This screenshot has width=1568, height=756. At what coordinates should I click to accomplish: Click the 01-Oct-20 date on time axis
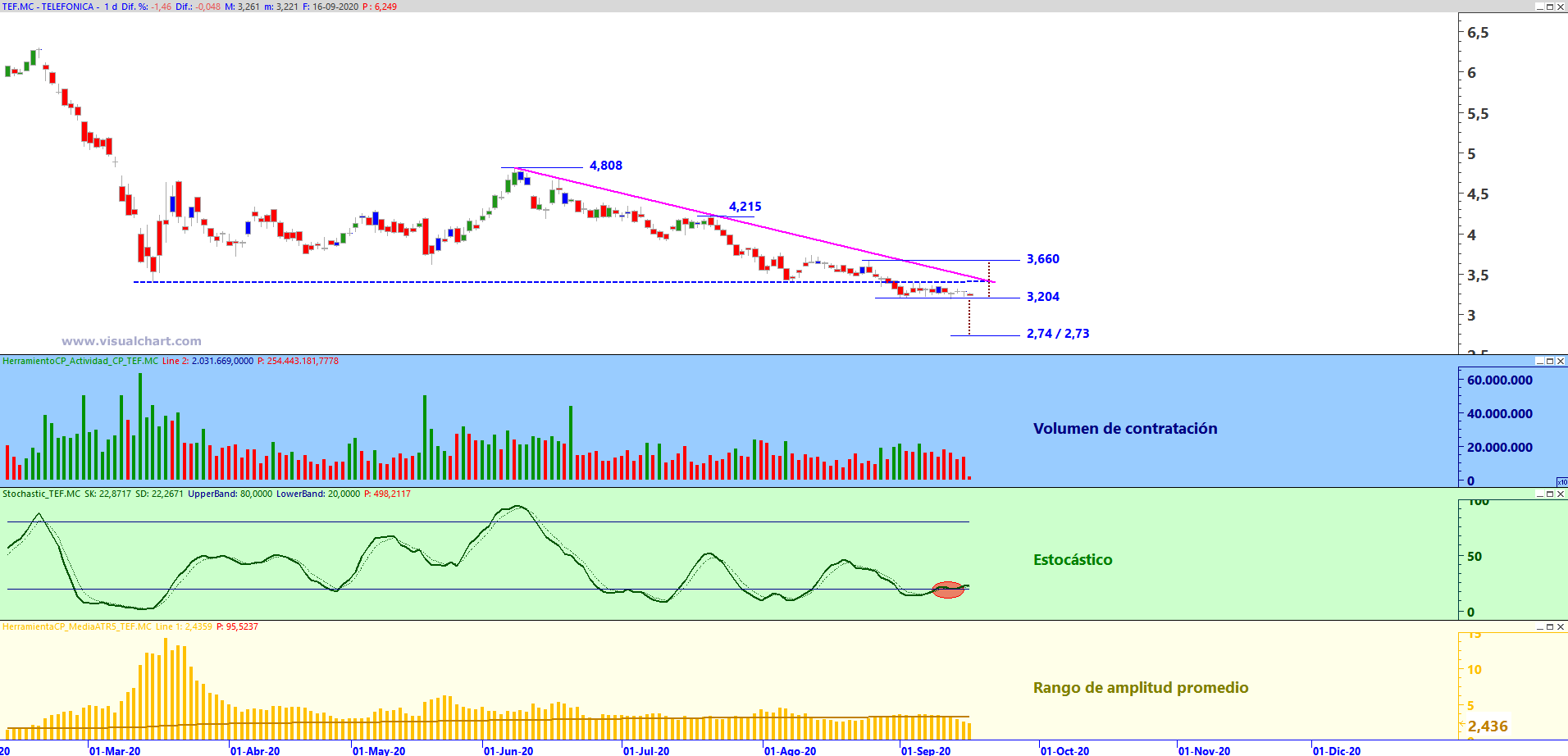(x=1065, y=750)
